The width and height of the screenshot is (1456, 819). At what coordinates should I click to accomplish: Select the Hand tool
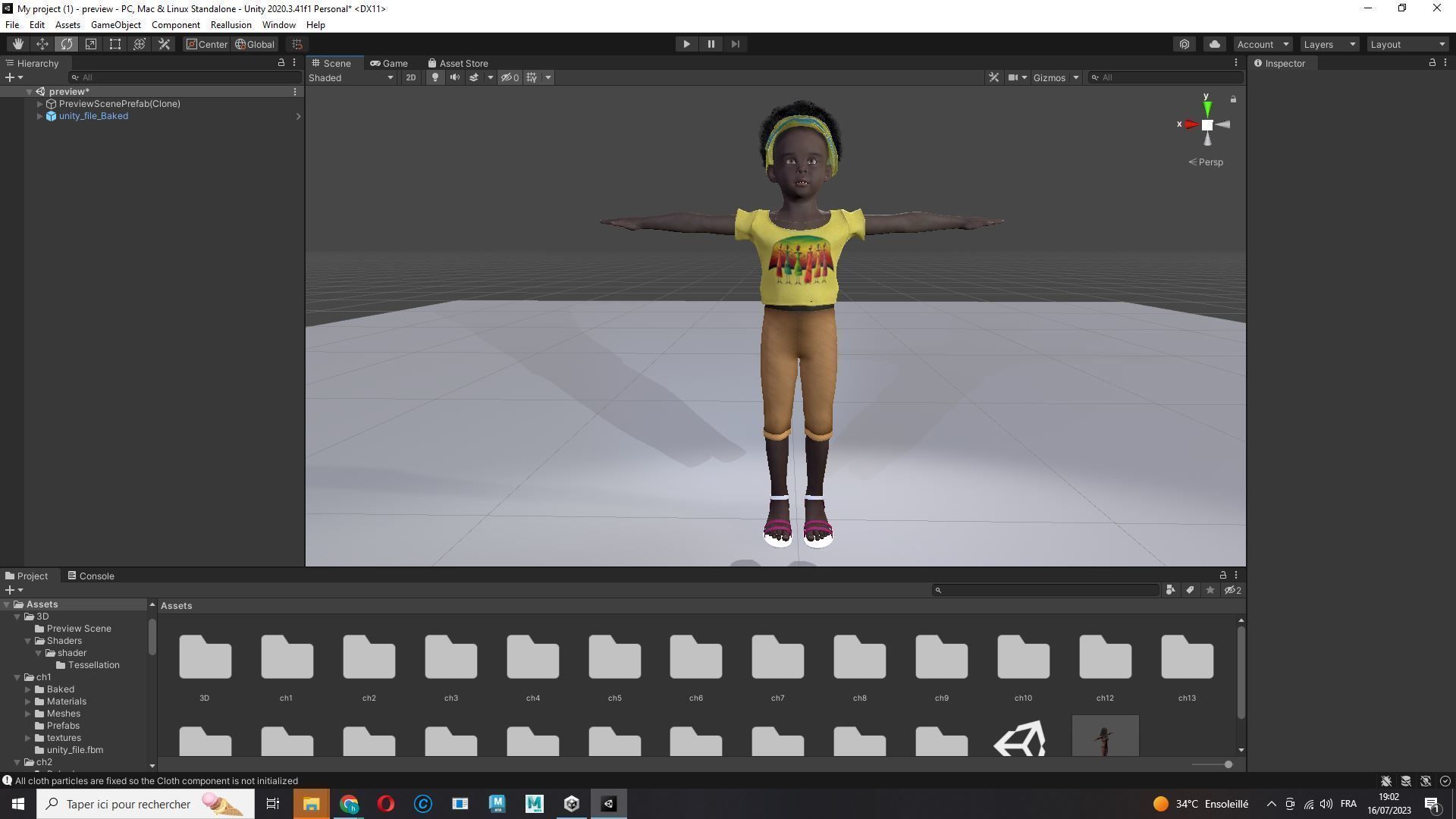(x=17, y=44)
